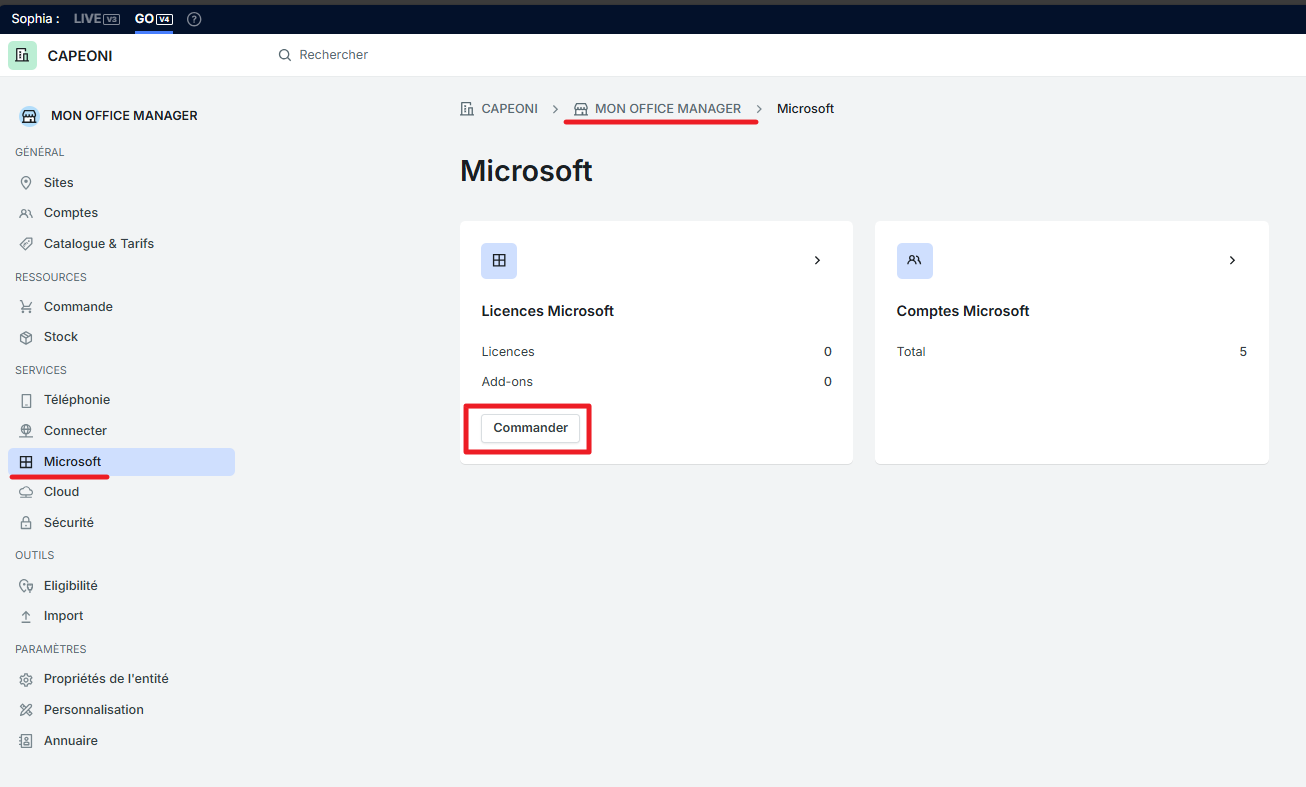
Task: Click the Sophia label in the top bar
Action: click(x=35, y=19)
